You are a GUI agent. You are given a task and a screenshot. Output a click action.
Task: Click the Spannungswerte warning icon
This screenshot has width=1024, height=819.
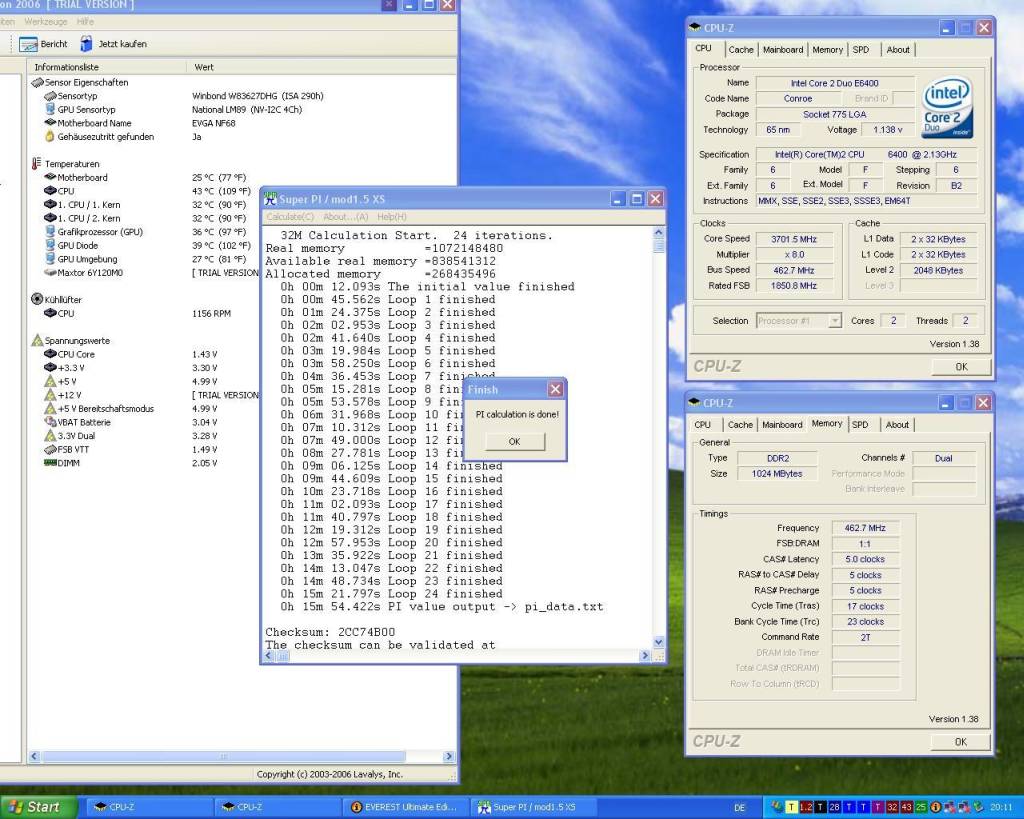pyautogui.click(x=37, y=340)
